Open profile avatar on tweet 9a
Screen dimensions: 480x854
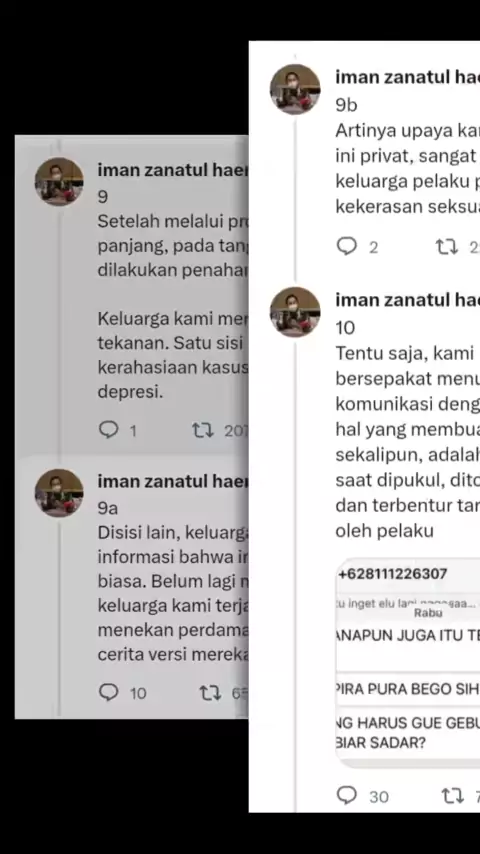pos(59,492)
